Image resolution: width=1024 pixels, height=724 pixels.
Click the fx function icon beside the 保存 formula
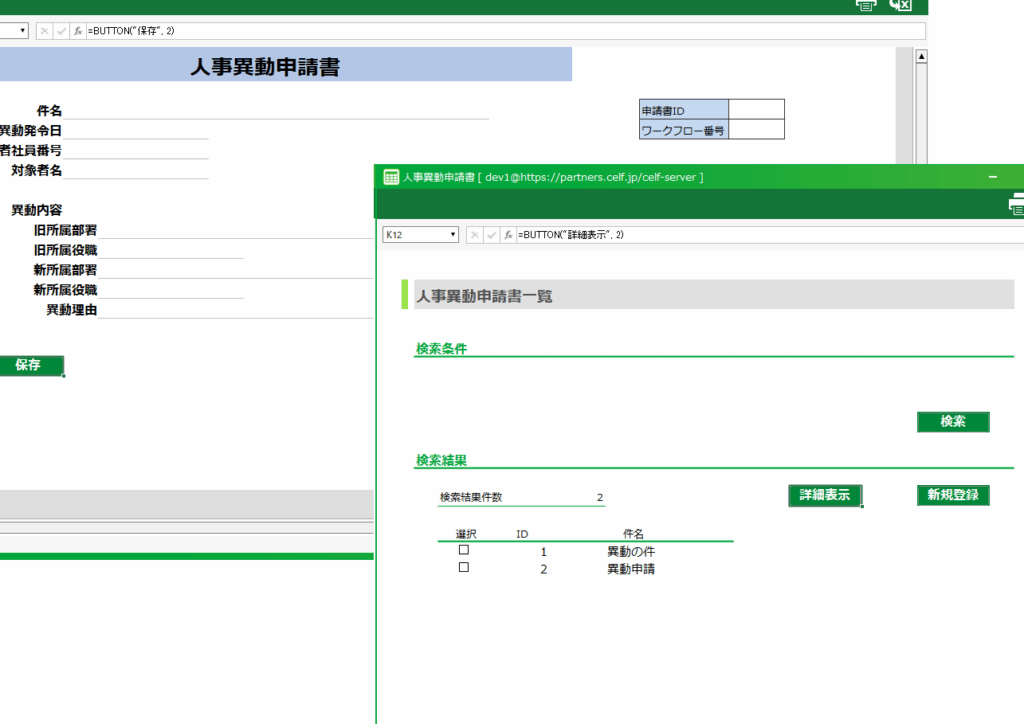pyautogui.click(x=77, y=31)
